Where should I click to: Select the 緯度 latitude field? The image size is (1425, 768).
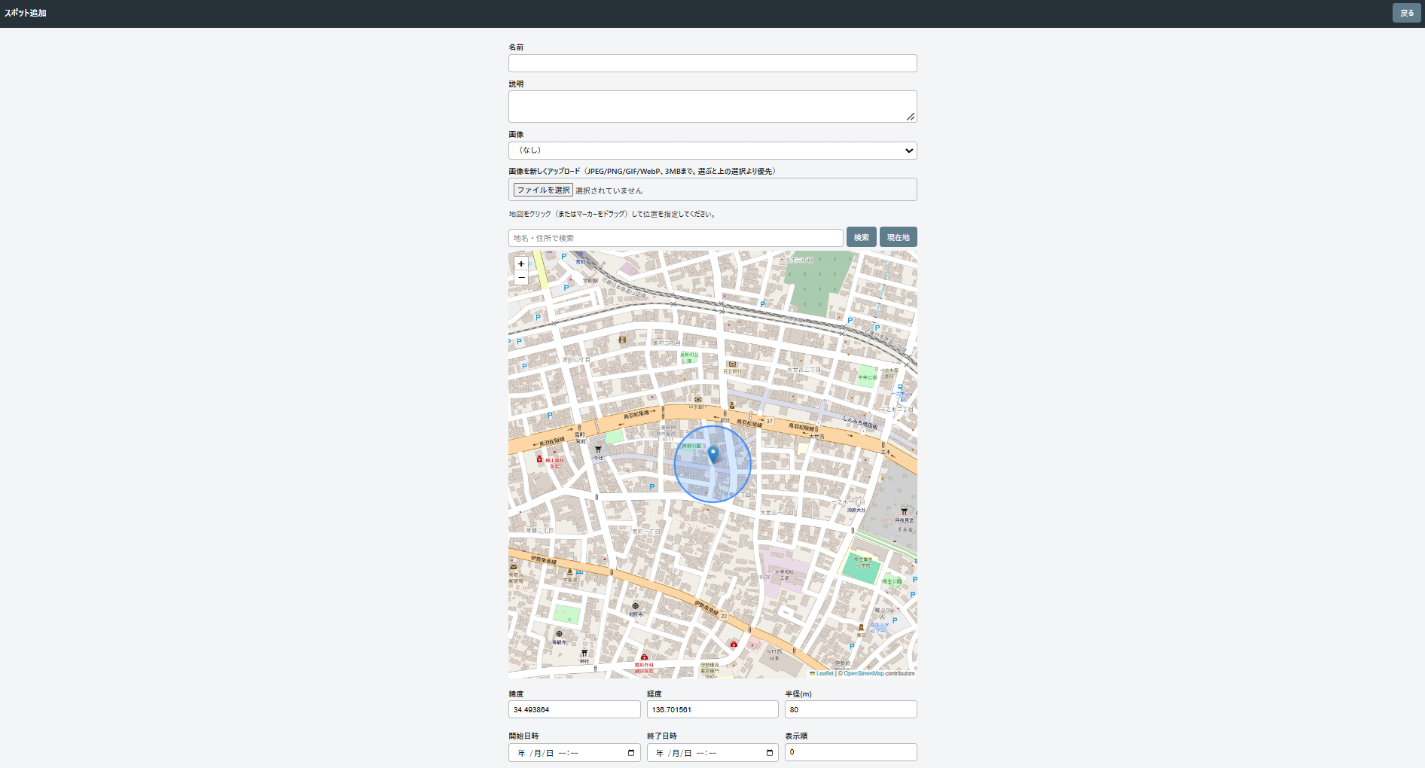[x=574, y=709]
